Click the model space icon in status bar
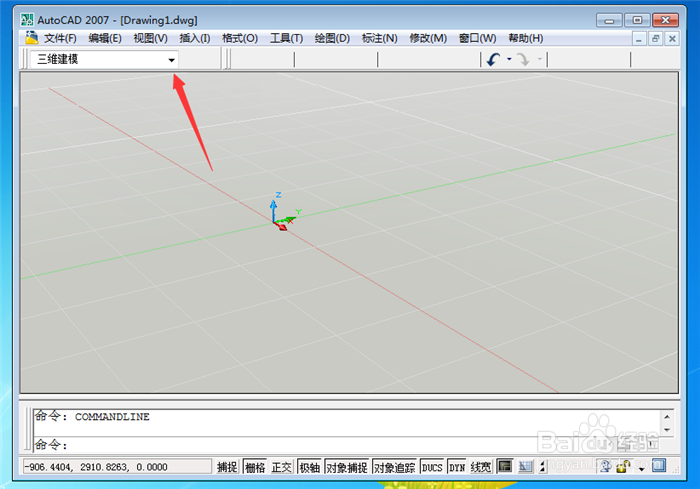Image resolution: width=700 pixels, height=489 pixels. coord(505,467)
